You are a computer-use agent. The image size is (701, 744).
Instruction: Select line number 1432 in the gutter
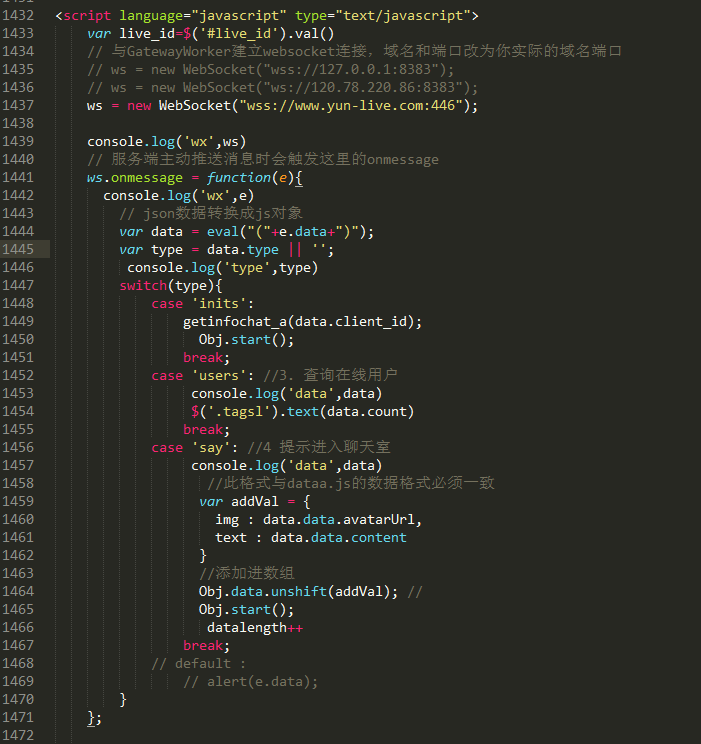pyautogui.click(x=18, y=15)
